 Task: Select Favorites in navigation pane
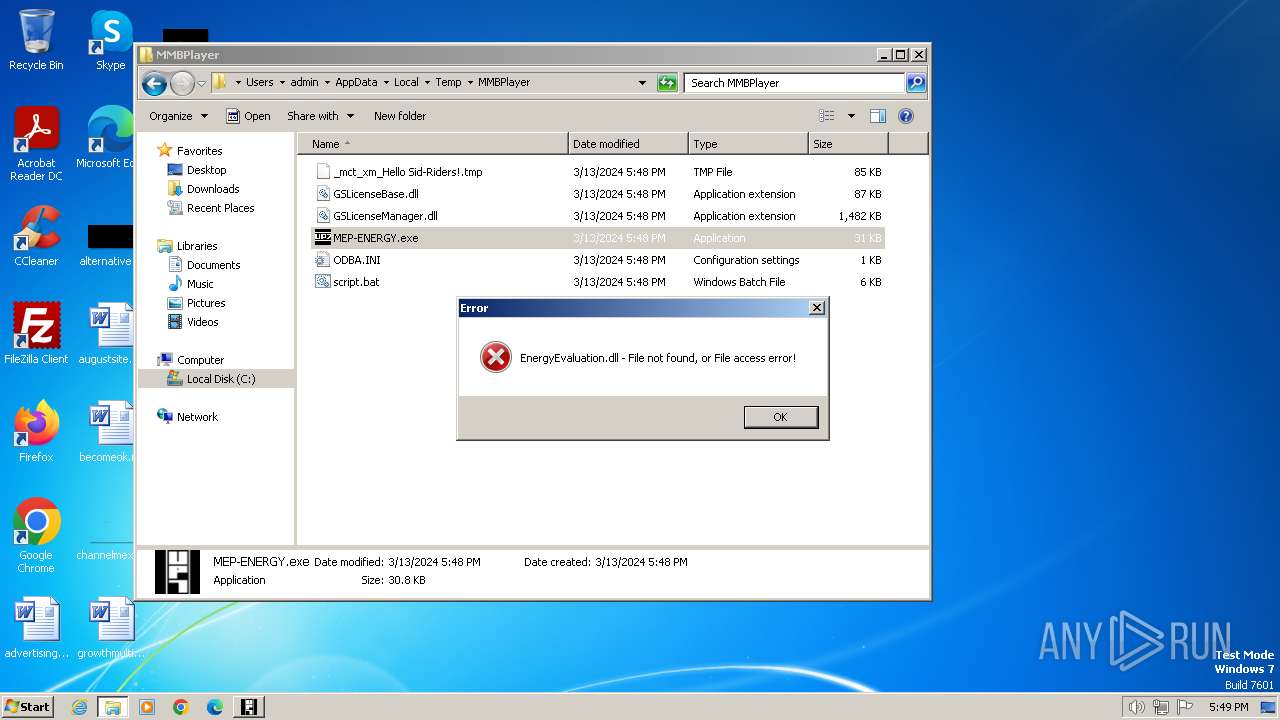pos(199,151)
